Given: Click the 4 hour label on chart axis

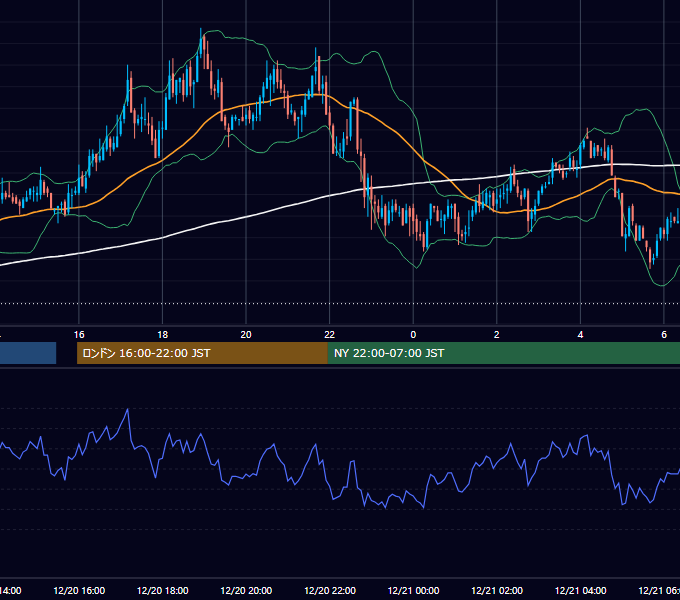Looking at the screenshot, I should click(580, 334).
